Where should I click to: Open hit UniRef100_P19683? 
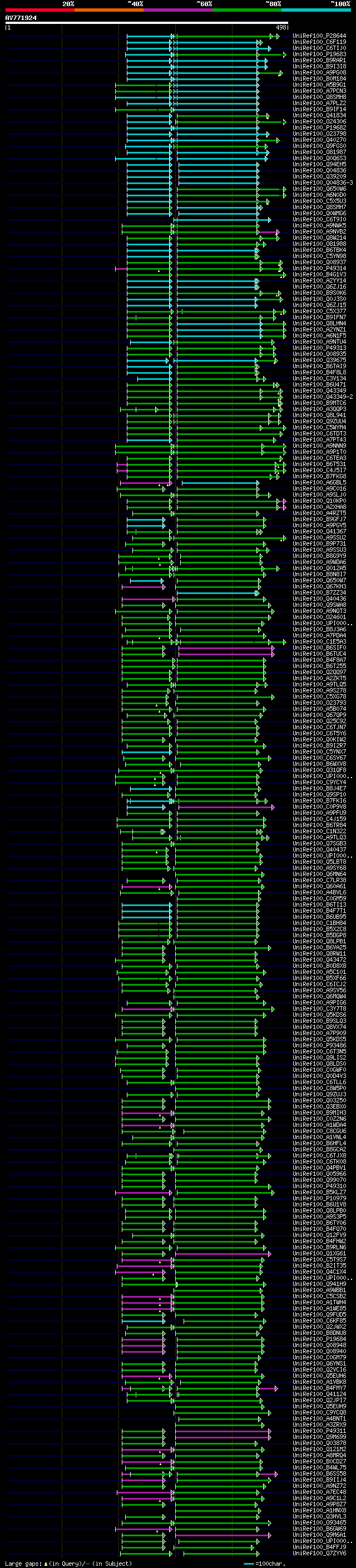tap(319, 54)
